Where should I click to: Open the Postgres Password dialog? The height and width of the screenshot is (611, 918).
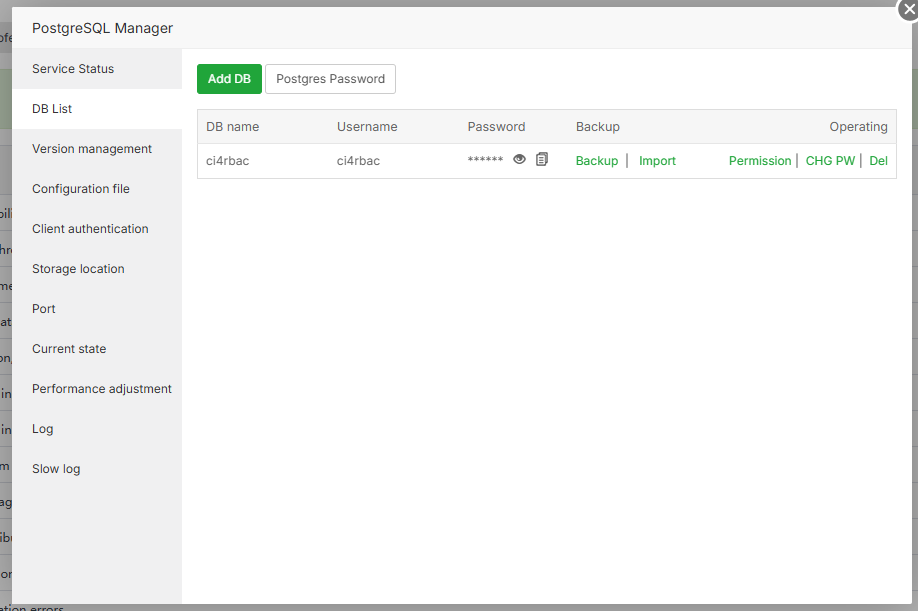coord(330,79)
